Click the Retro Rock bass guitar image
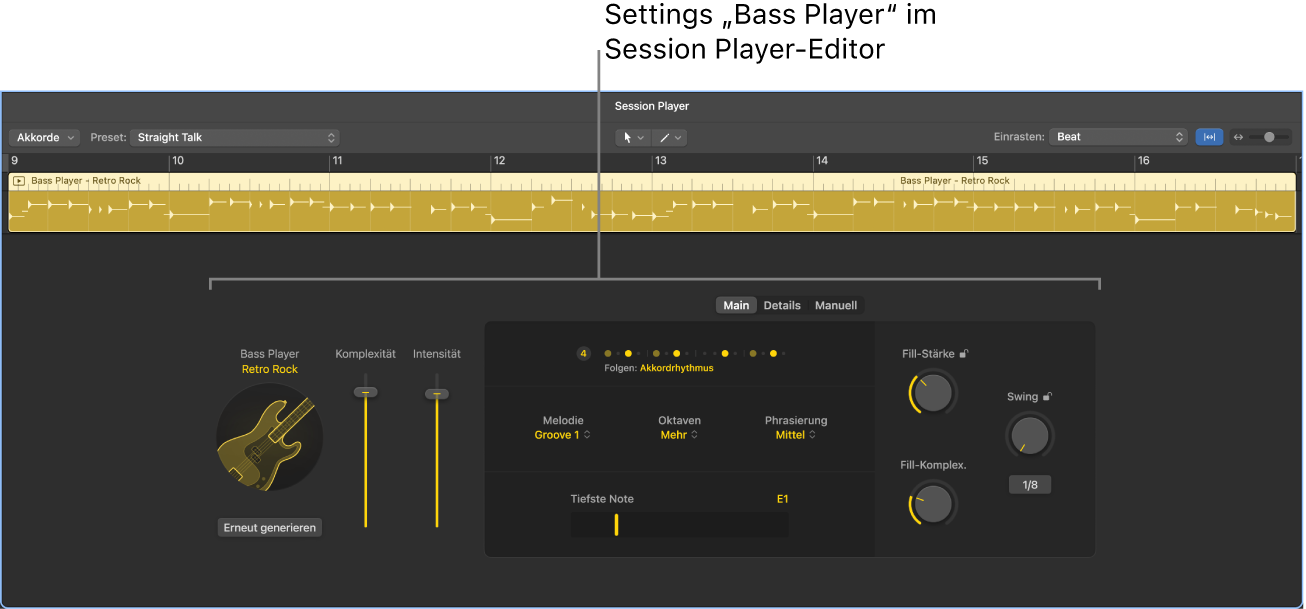 click(269, 440)
